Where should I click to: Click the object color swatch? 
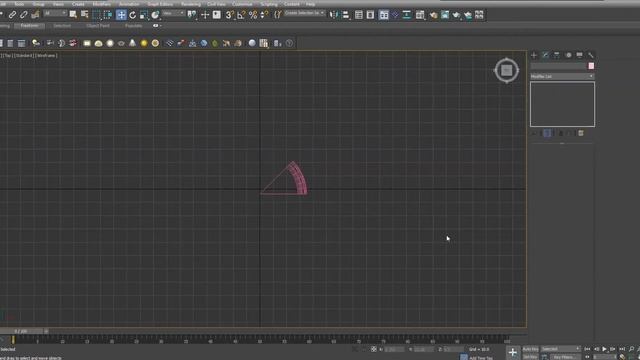point(591,66)
